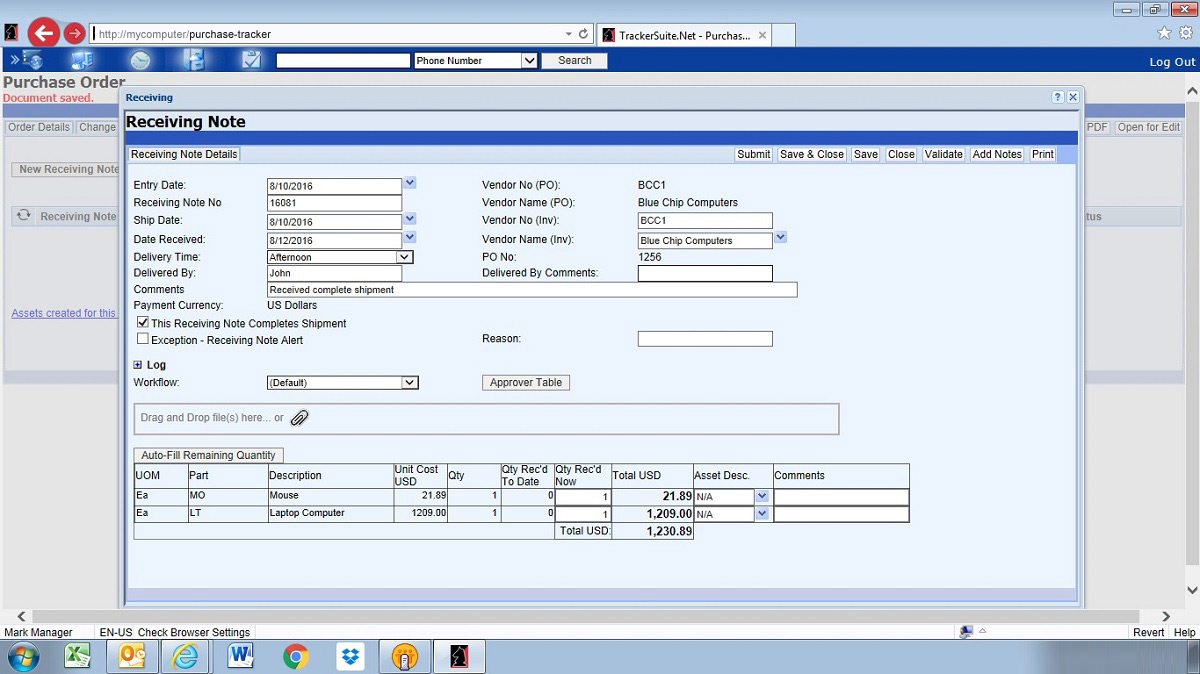Click the Validate button
The width and height of the screenshot is (1200, 674).
[943, 154]
